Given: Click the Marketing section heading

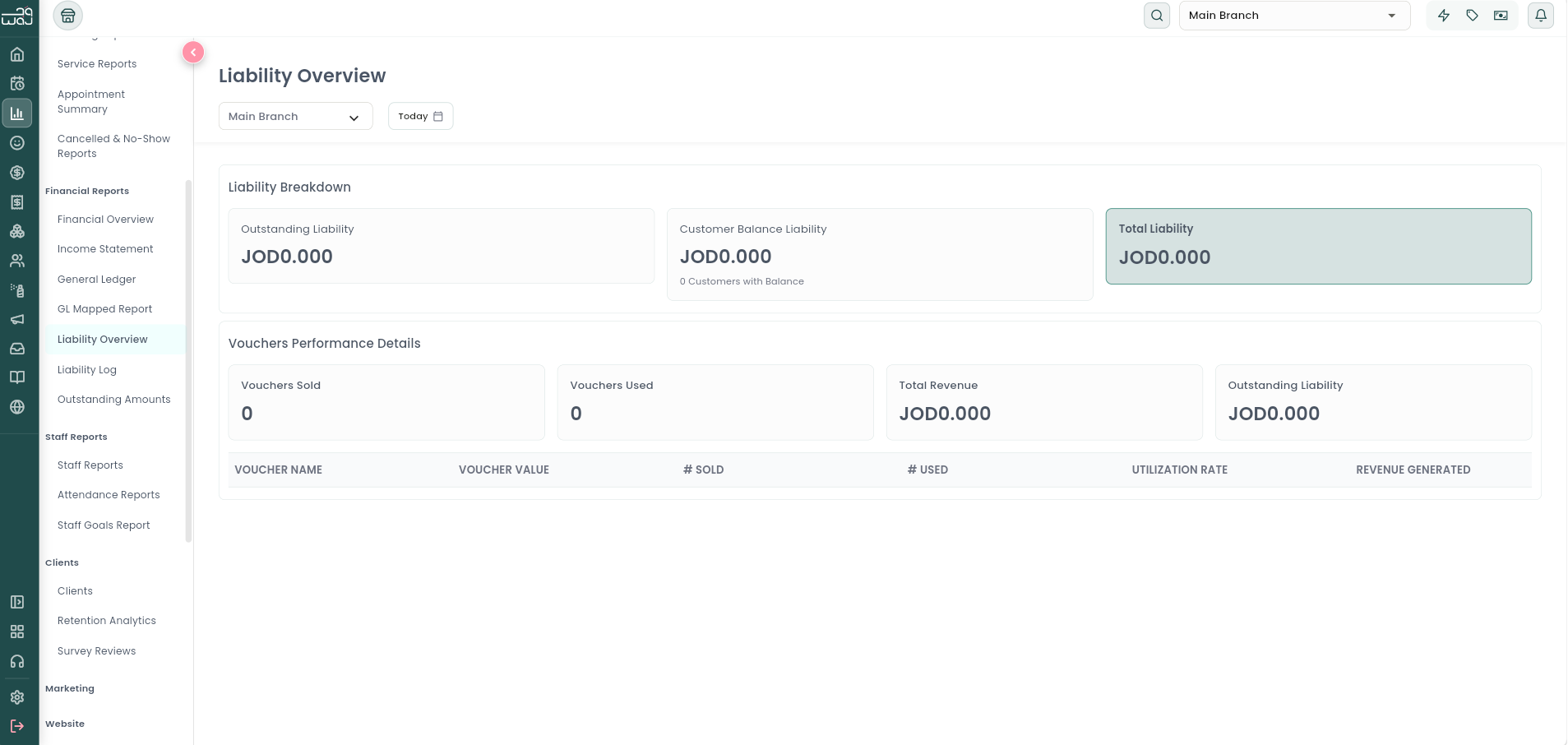Looking at the screenshot, I should click(x=70, y=689).
